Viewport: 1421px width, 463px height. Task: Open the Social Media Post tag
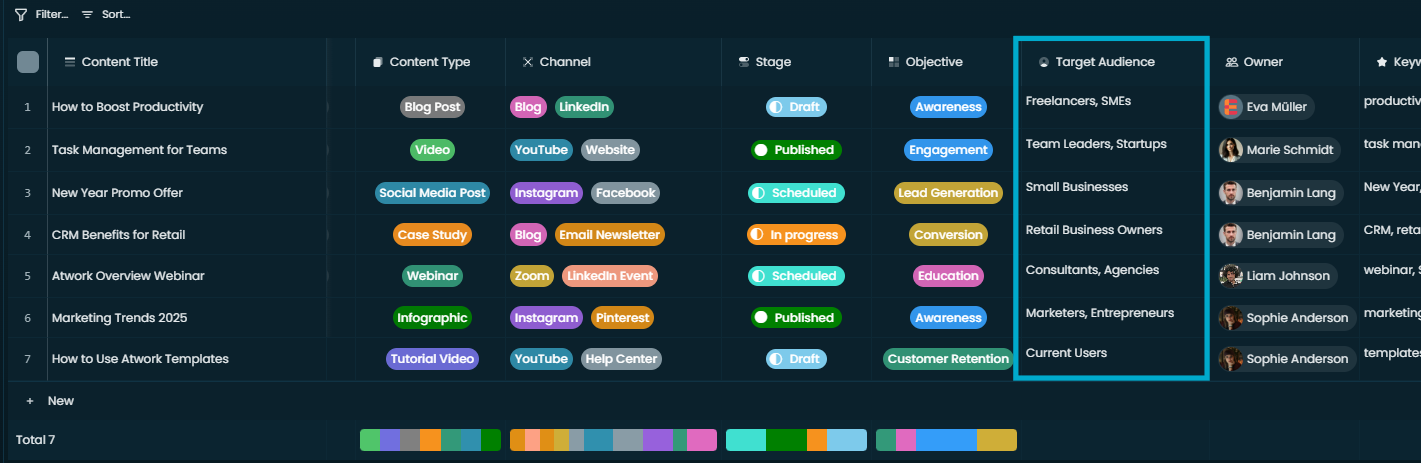[x=432, y=193]
